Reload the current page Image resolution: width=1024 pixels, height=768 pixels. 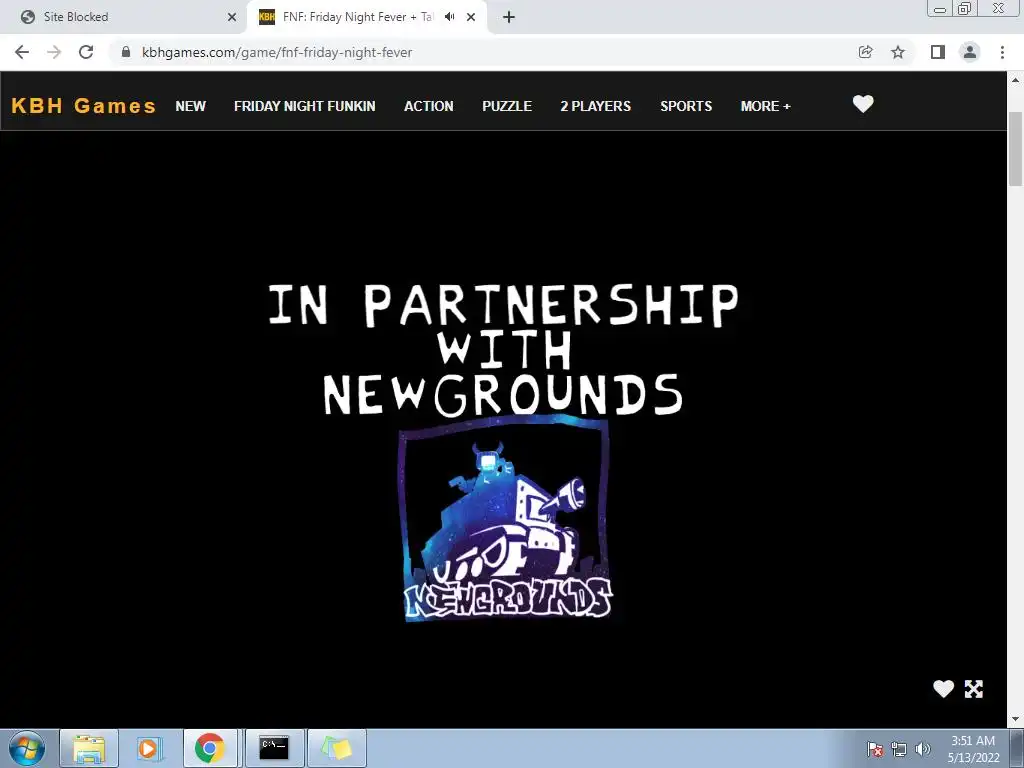click(86, 52)
